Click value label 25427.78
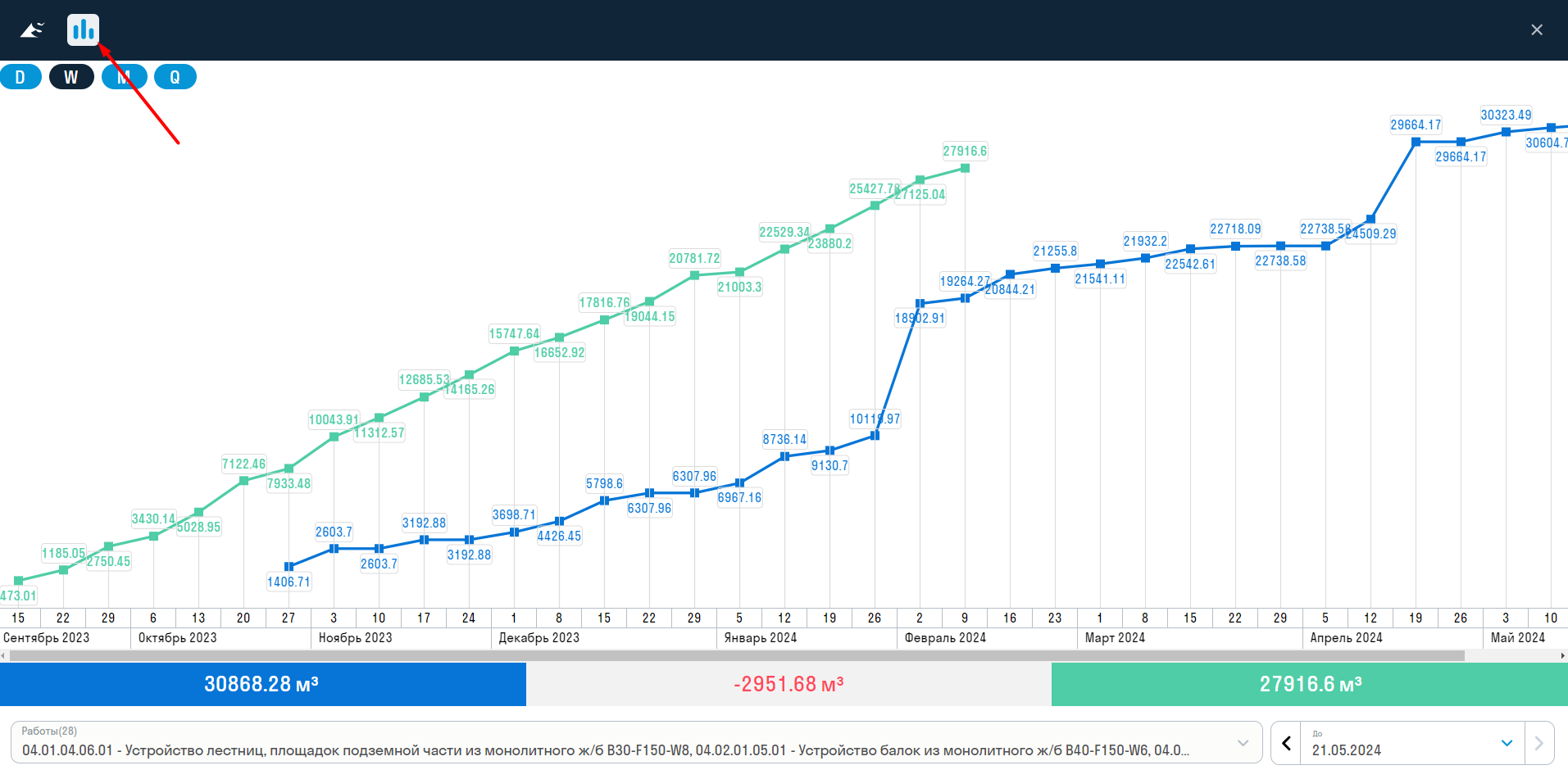Screen dimensions: 1568x779 tap(875, 188)
